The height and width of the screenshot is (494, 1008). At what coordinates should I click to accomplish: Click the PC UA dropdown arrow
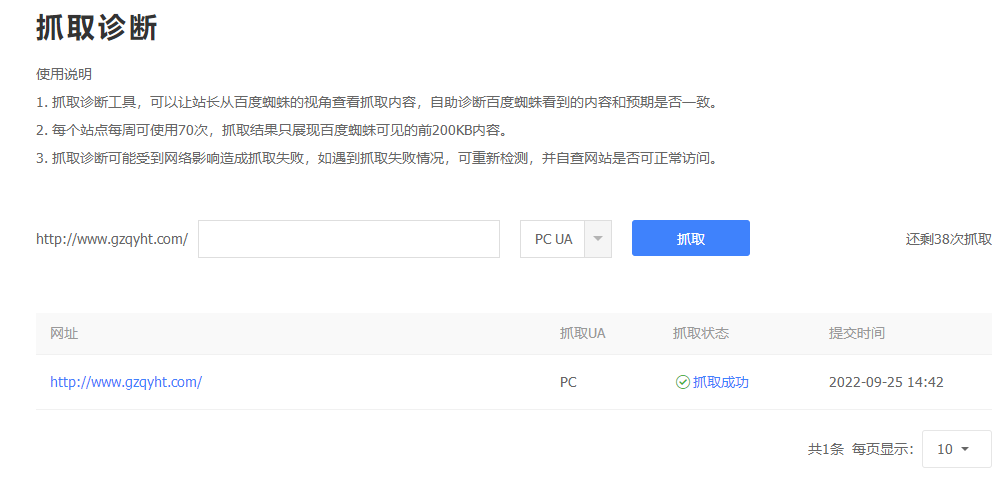click(x=597, y=239)
